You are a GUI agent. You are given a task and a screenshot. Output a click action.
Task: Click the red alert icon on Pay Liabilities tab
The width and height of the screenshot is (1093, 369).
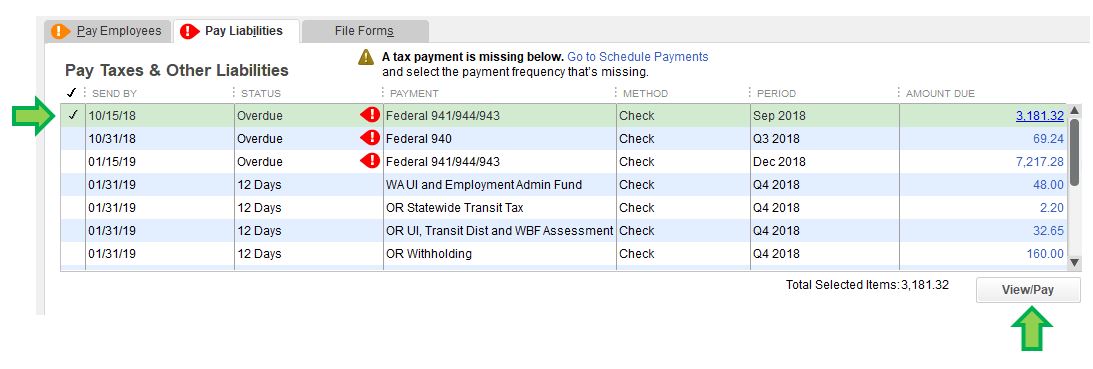pyautogui.click(x=189, y=31)
